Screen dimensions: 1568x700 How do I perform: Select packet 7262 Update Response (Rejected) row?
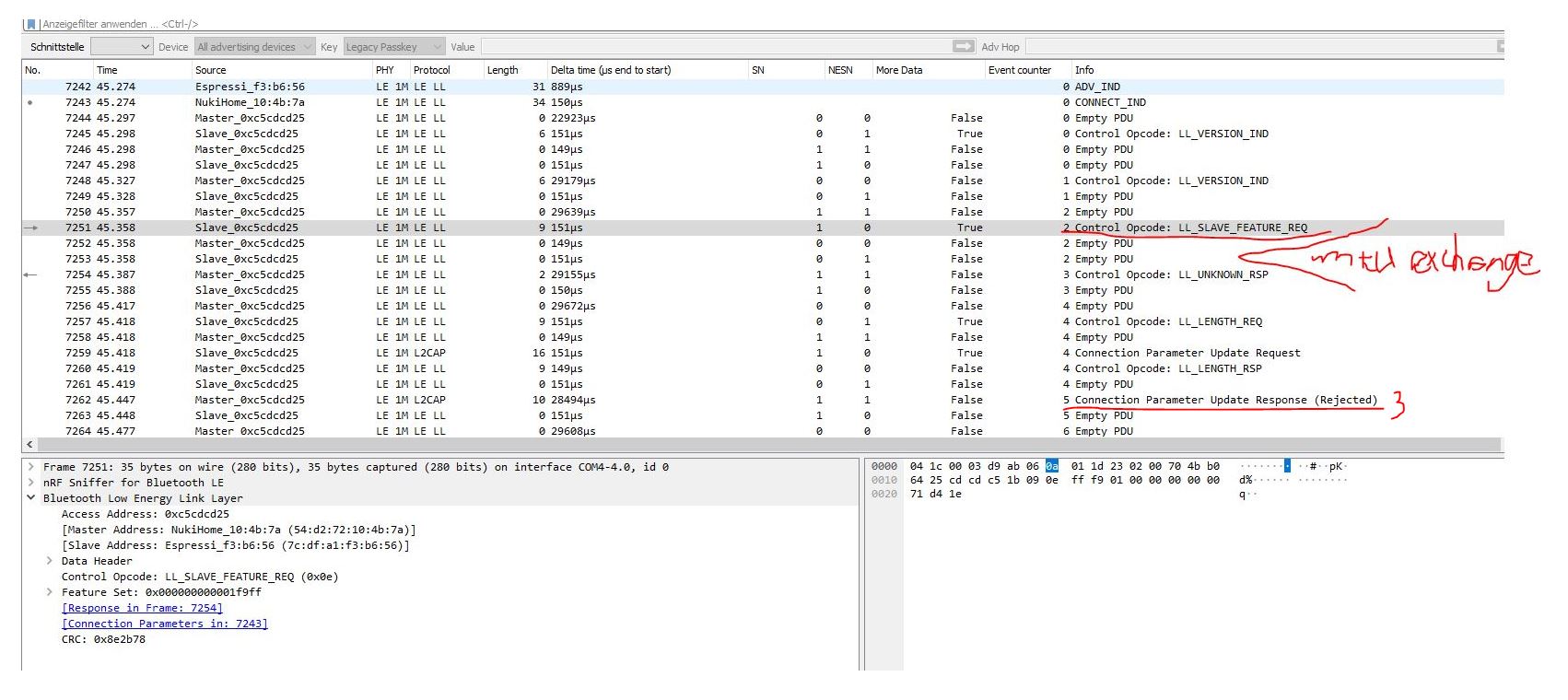point(763,400)
